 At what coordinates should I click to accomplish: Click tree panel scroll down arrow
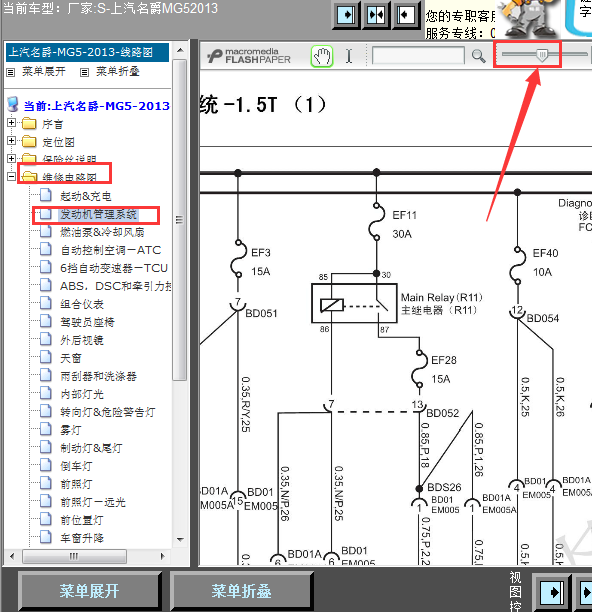pos(180,539)
